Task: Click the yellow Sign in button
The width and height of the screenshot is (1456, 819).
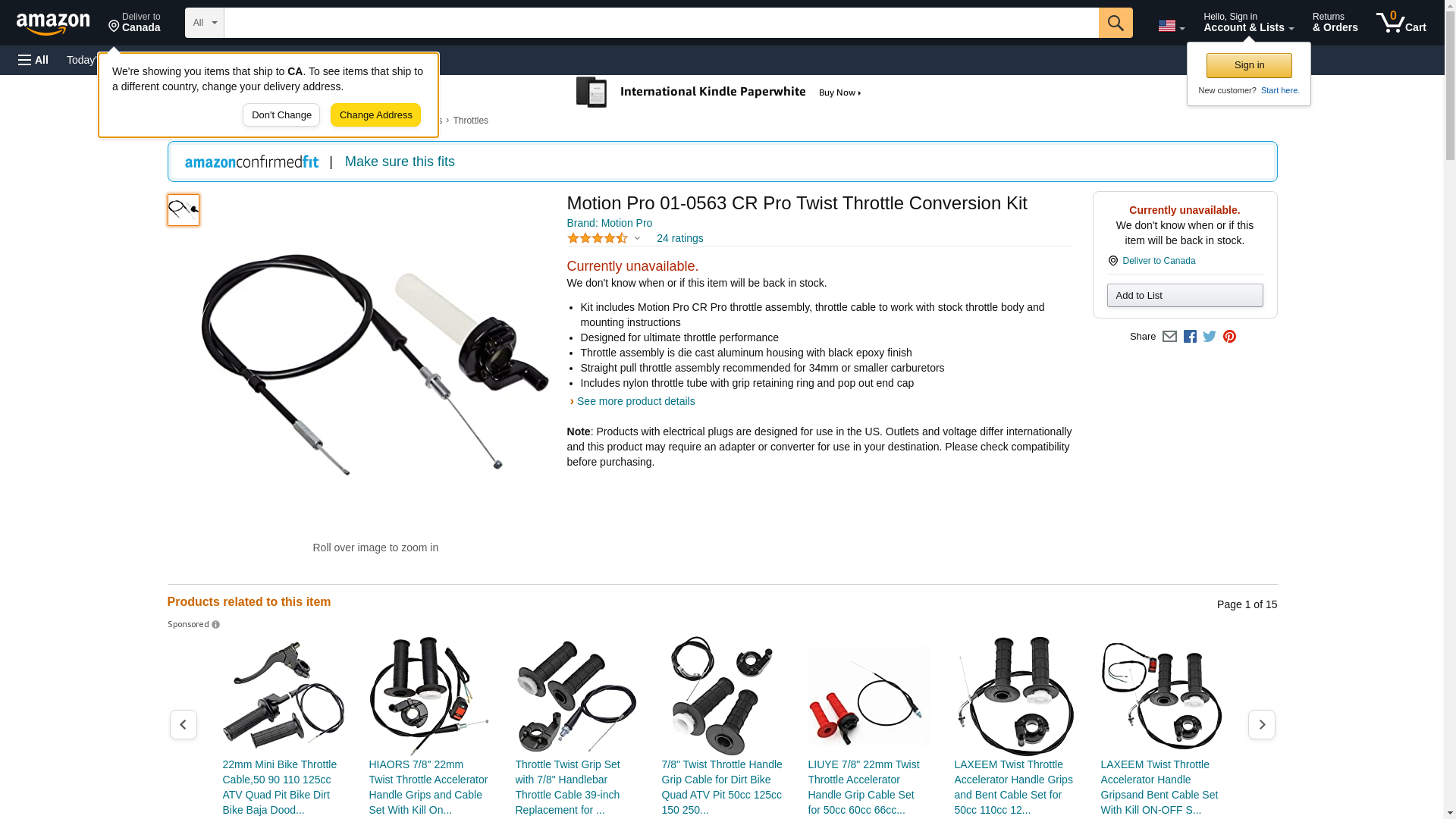Action: [1249, 65]
